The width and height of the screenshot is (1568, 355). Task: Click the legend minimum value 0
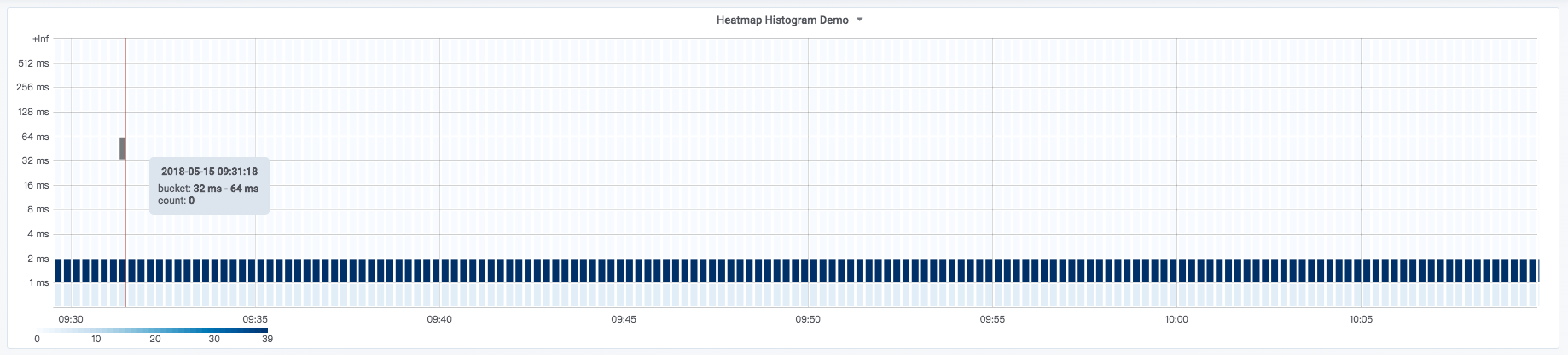click(x=37, y=339)
